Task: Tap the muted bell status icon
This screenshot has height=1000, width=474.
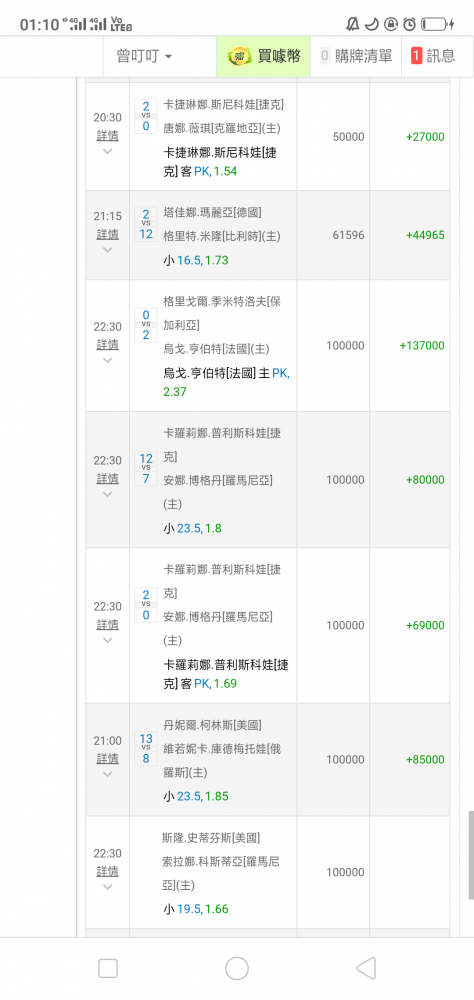Action: point(352,24)
